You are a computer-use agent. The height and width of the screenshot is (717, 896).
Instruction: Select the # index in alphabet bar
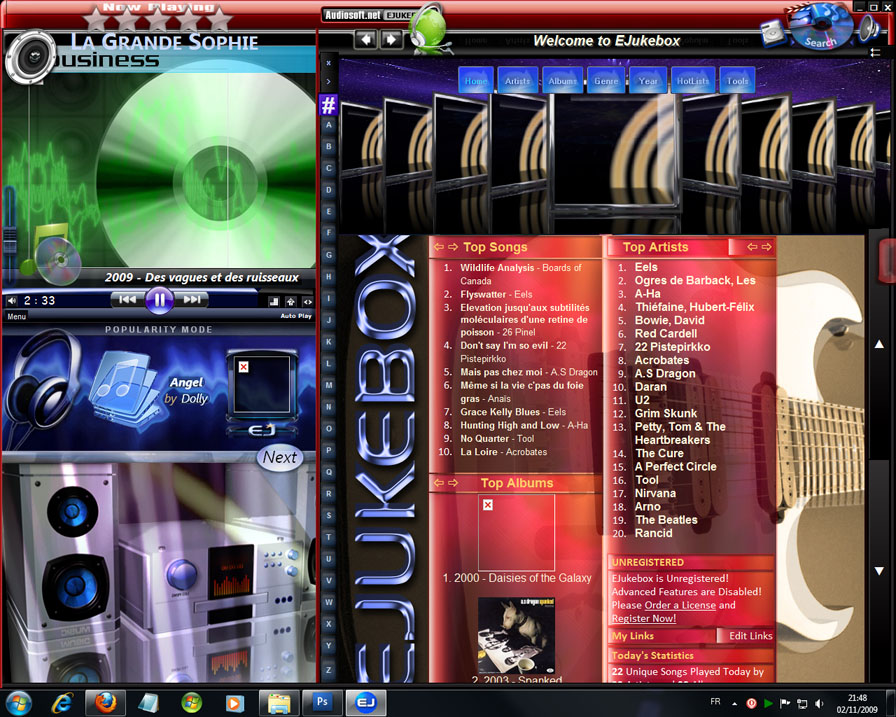click(329, 105)
